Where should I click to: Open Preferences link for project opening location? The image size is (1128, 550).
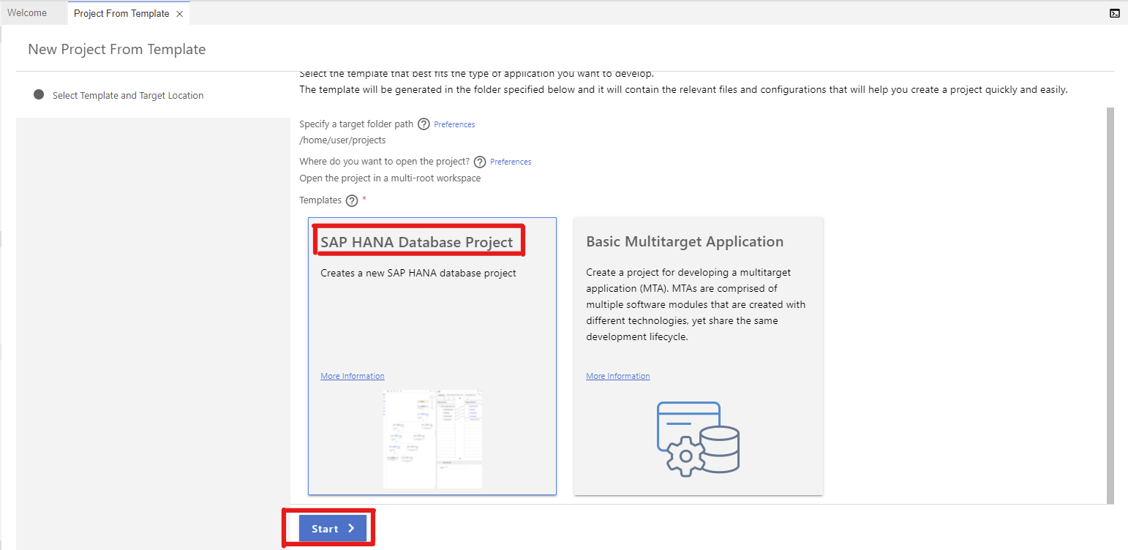click(x=511, y=162)
